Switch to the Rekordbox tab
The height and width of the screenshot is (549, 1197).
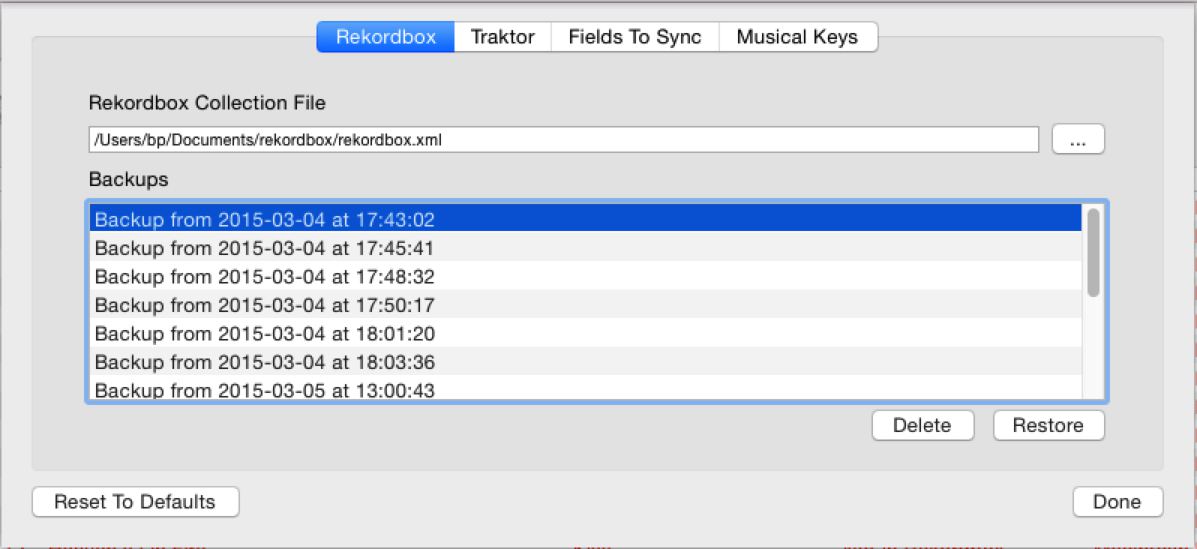[385, 37]
